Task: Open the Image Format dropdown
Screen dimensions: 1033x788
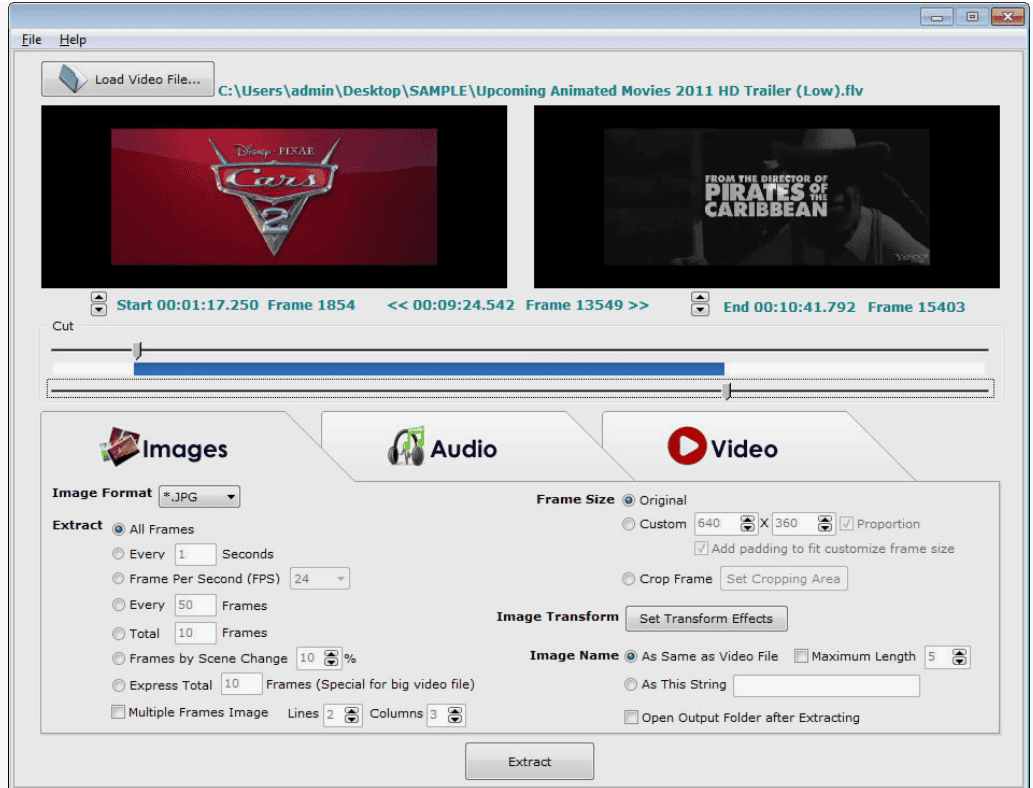Action: pos(199,497)
